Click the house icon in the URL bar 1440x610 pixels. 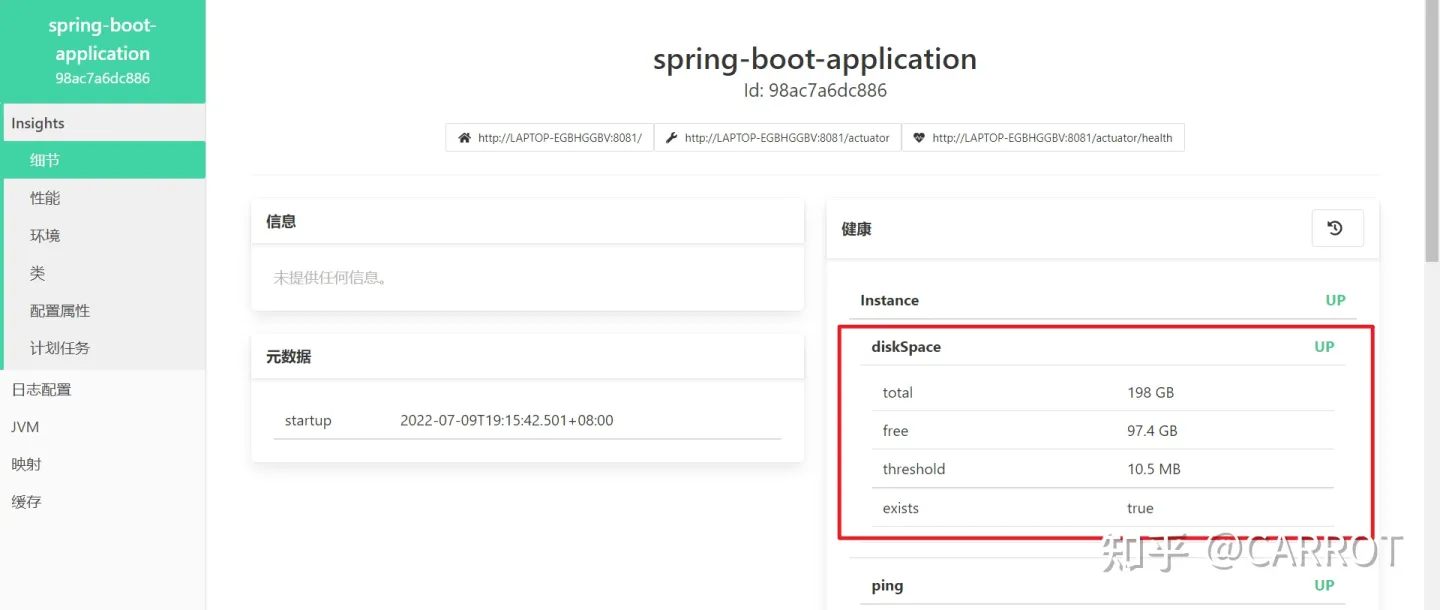pyautogui.click(x=464, y=138)
